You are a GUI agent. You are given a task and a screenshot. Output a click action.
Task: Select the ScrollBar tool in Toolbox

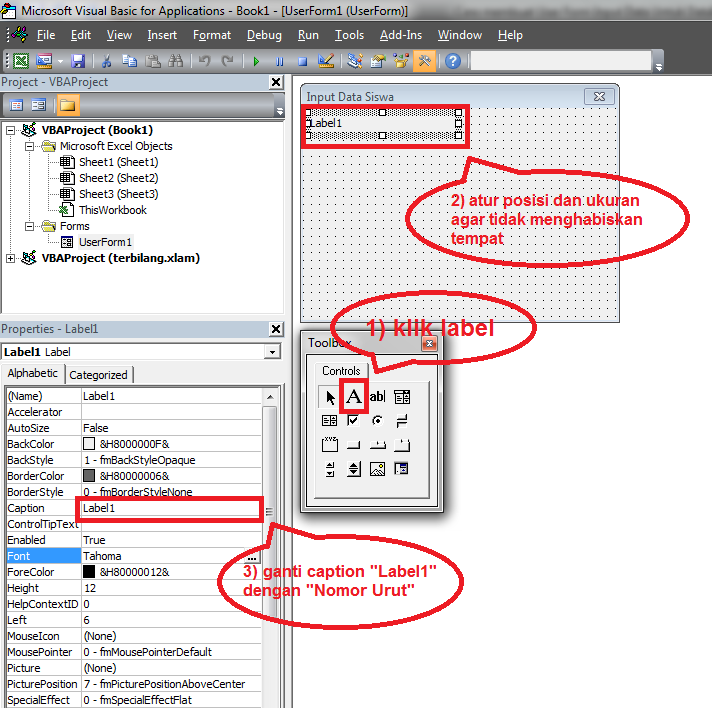tap(330, 469)
